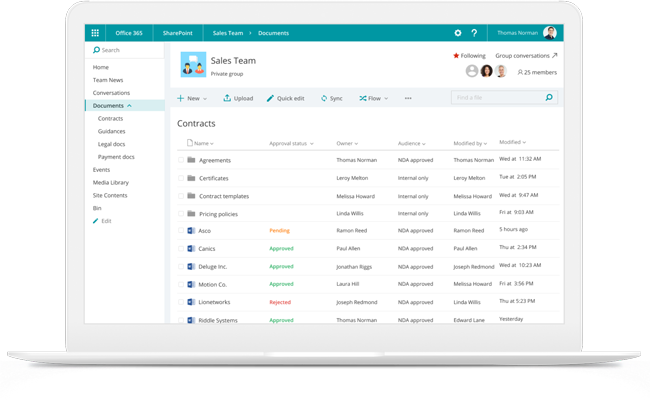Select the Agreements folder row checkbox

[x=181, y=160]
